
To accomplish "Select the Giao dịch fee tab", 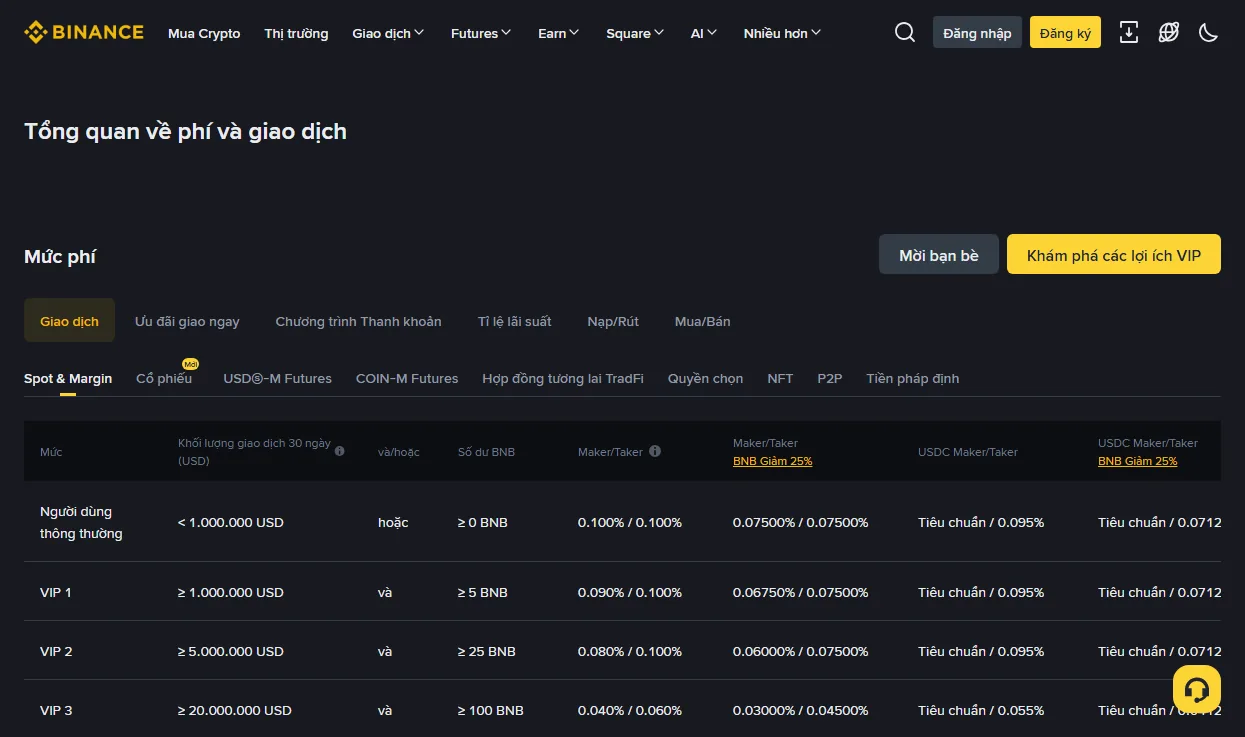I will tap(69, 321).
